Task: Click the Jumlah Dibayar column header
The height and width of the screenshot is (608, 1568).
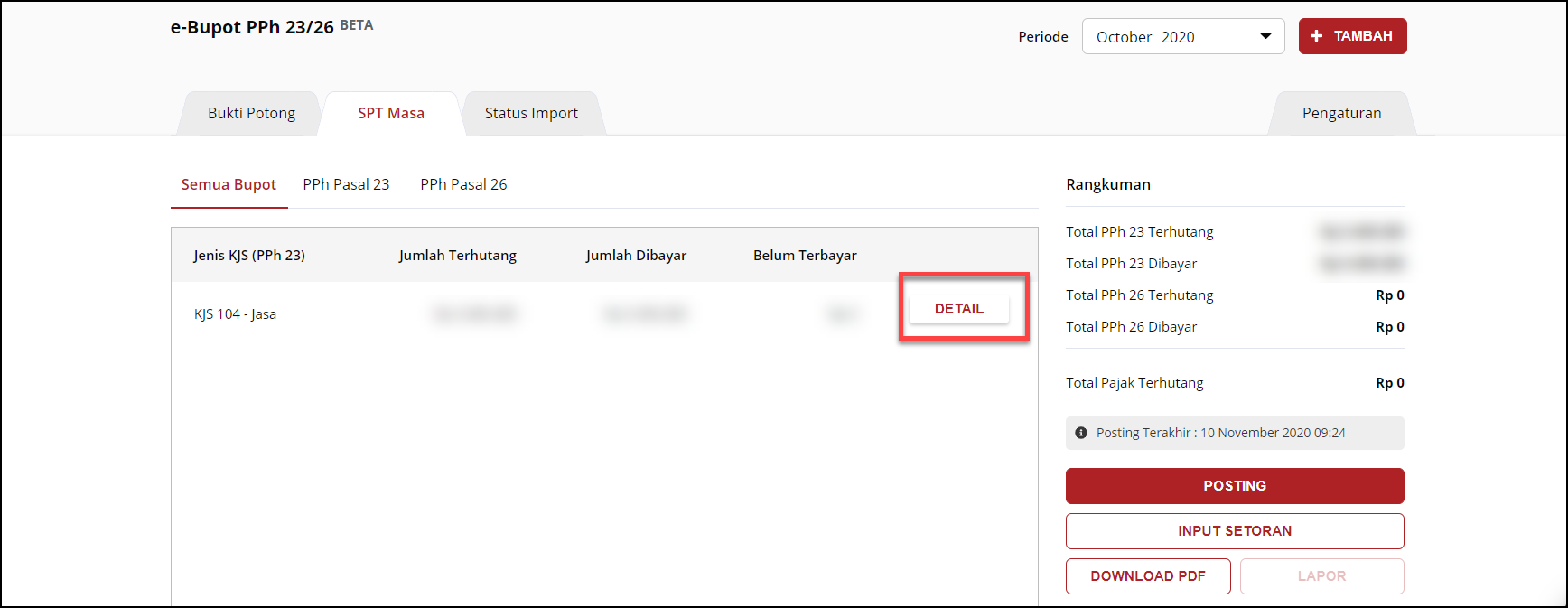Action: pos(636,256)
